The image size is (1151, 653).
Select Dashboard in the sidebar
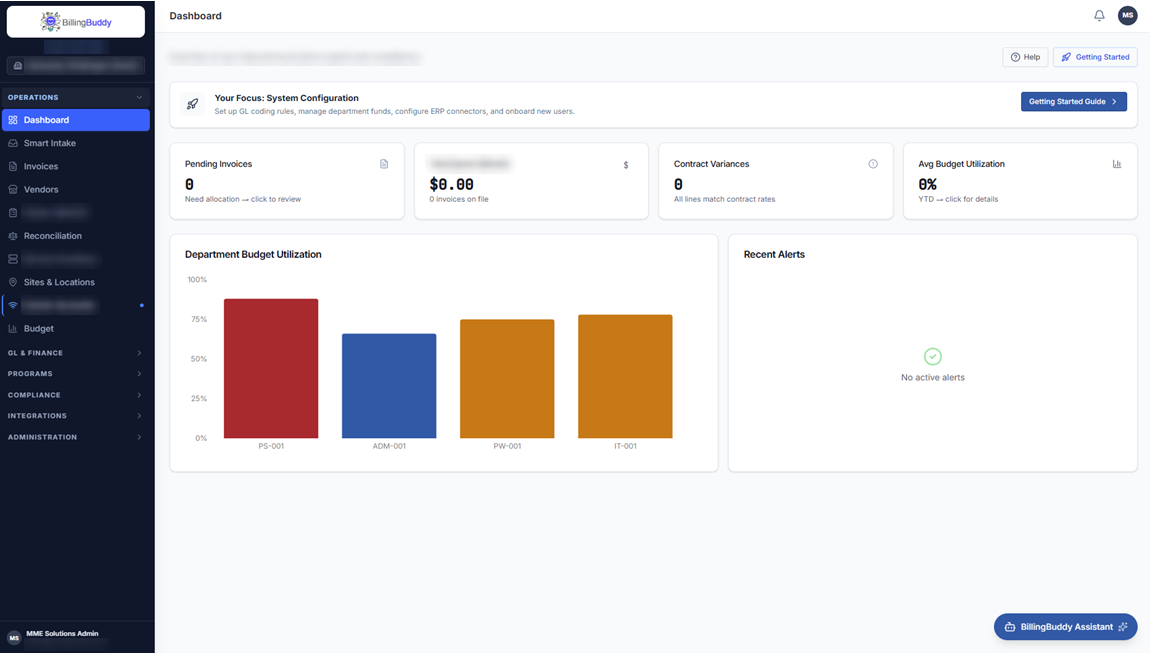tap(76, 120)
